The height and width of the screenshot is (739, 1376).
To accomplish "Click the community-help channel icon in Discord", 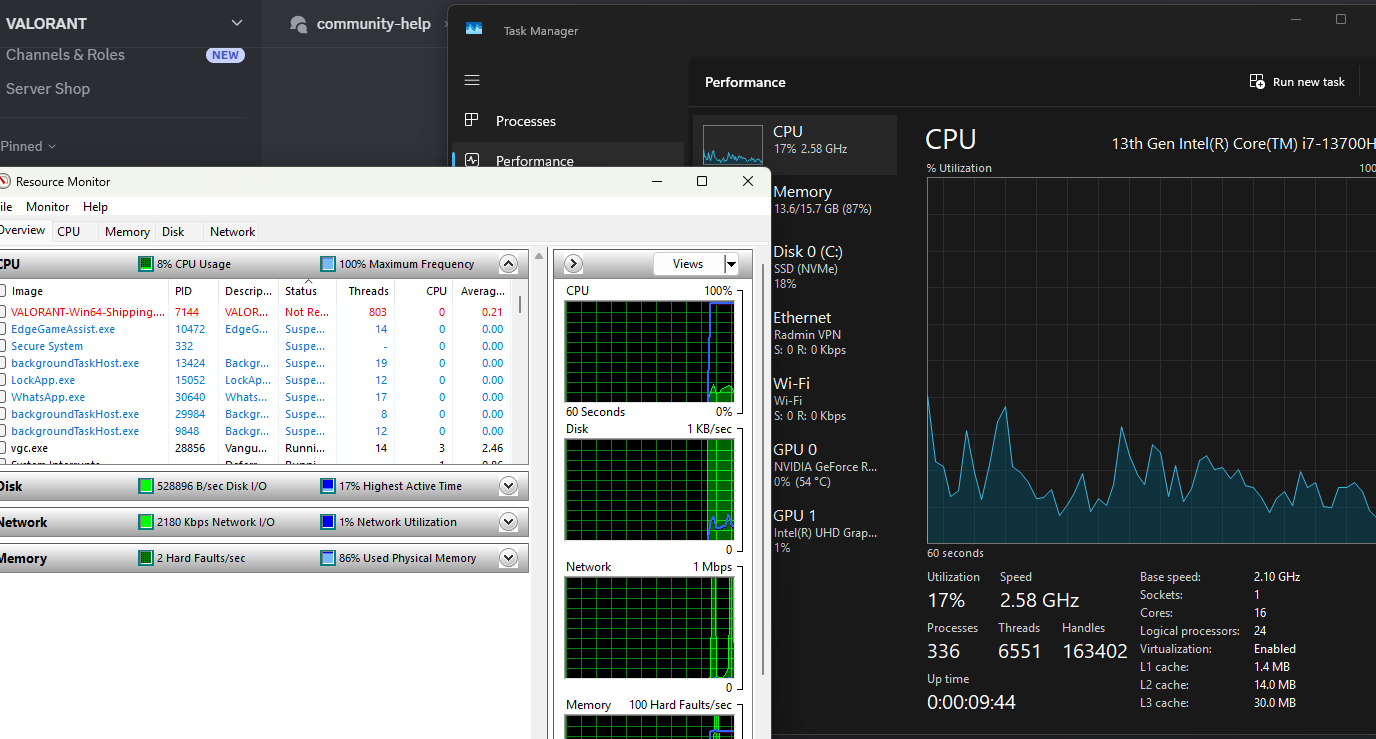I will click(298, 24).
